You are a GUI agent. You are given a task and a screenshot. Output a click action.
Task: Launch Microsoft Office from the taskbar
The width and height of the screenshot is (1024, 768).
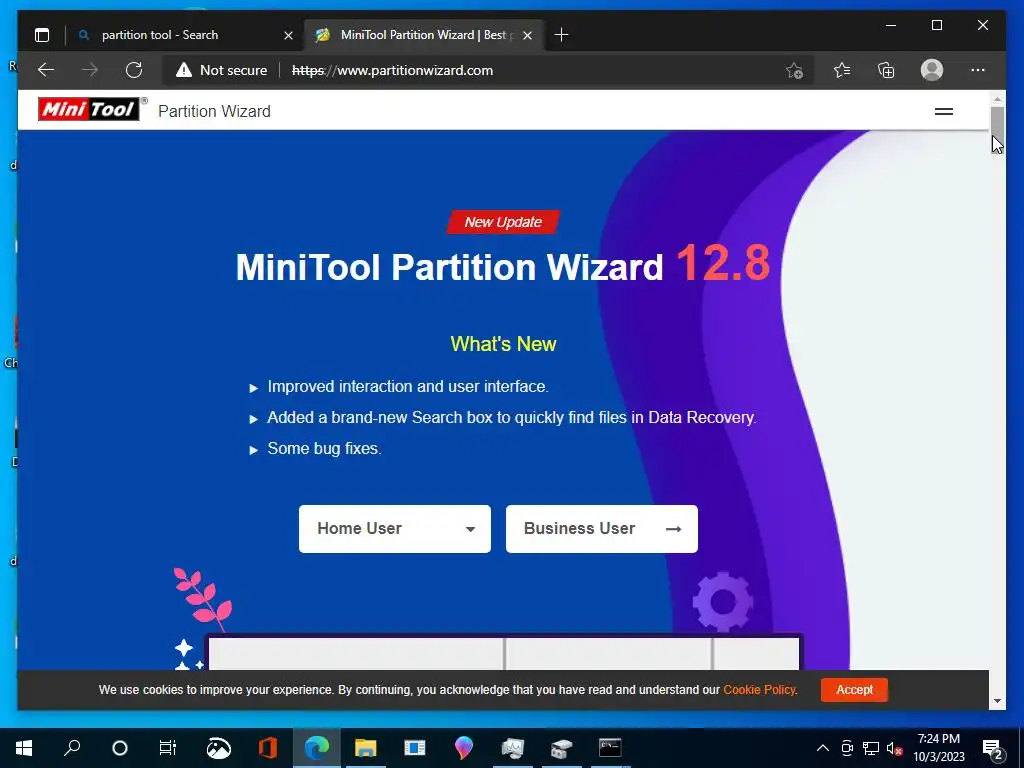pyautogui.click(x=268, y=748)
